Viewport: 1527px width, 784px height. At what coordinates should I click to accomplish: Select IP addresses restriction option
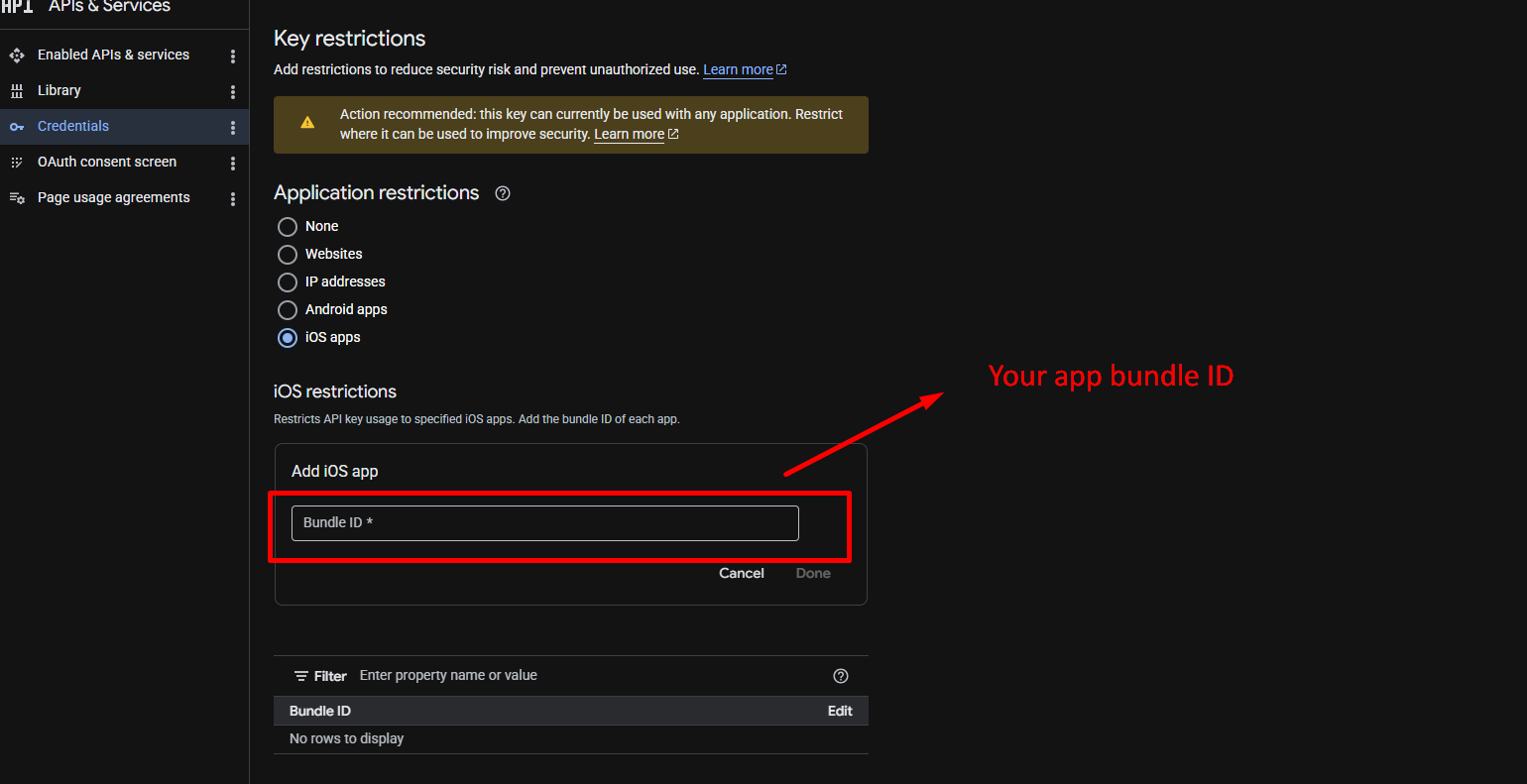[288, 282]
